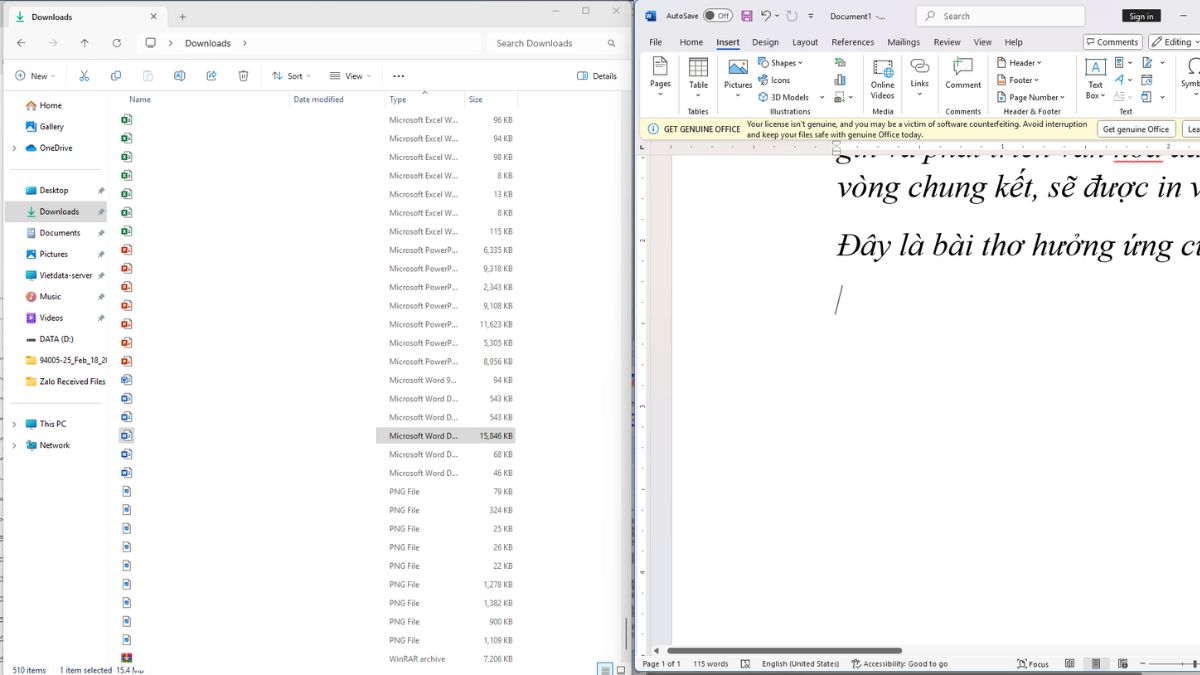The image size is (1200, 675).
Task: Toggle the Details pane in Explorer
Action: 597,76
